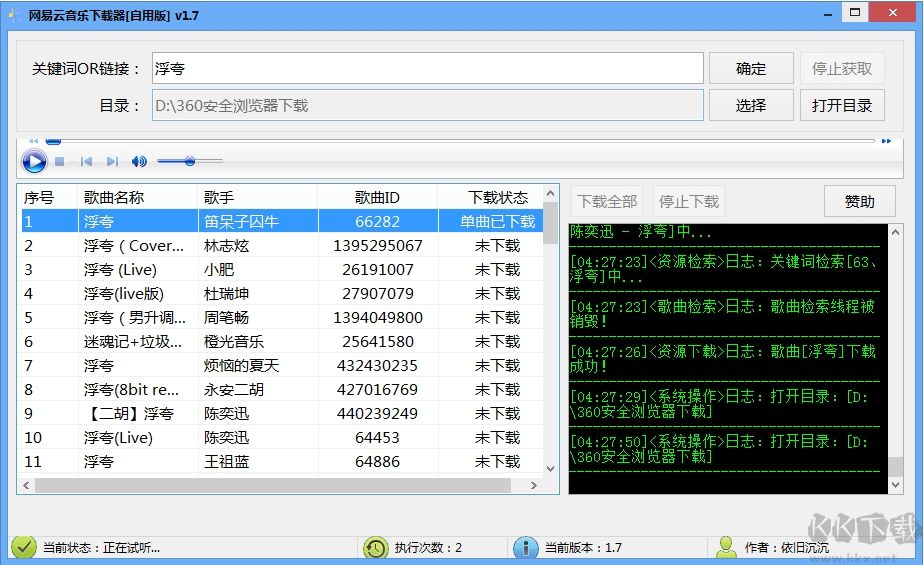This screenshot has height=565, width=924.
Task: Click the rewind arrows above player
Action: point(33,141)
